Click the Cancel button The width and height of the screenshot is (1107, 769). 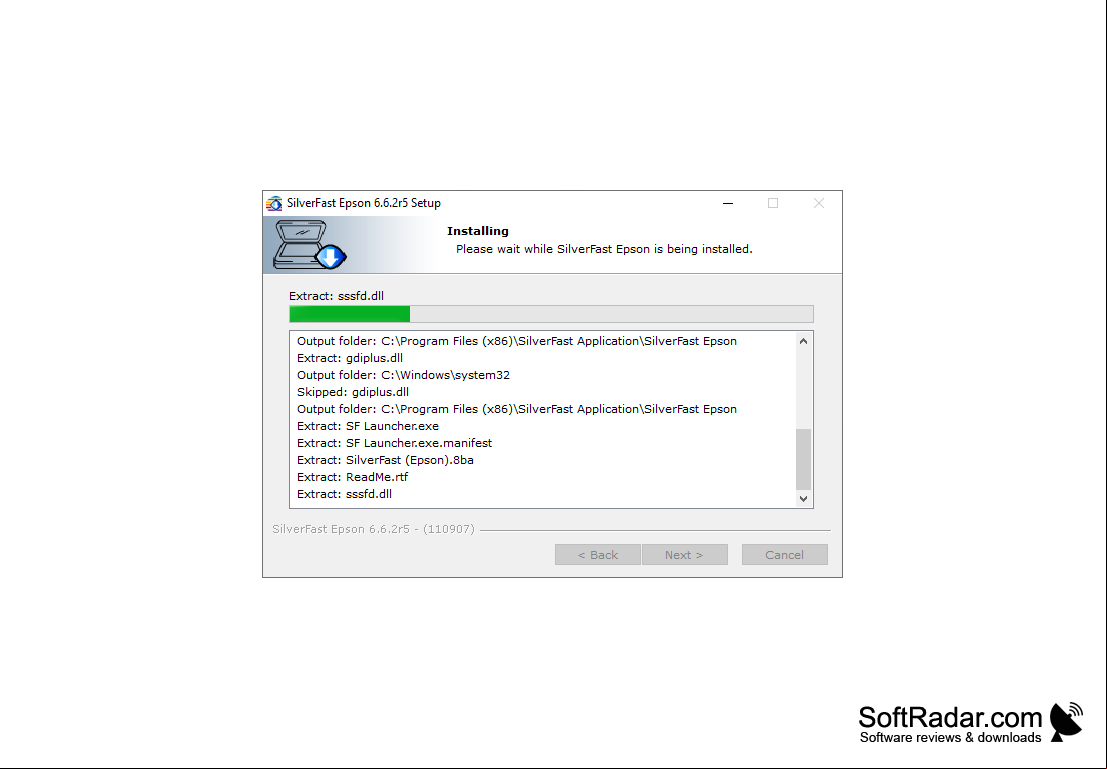[784, 555]
